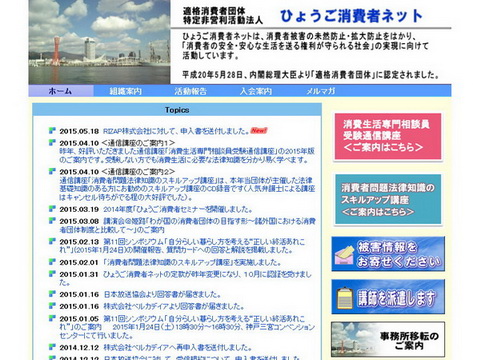Screen dimensions: 480x360
Task: Open 株式会社ベルカディアへ再申入書 link
Action: click(x=178, y=348)
